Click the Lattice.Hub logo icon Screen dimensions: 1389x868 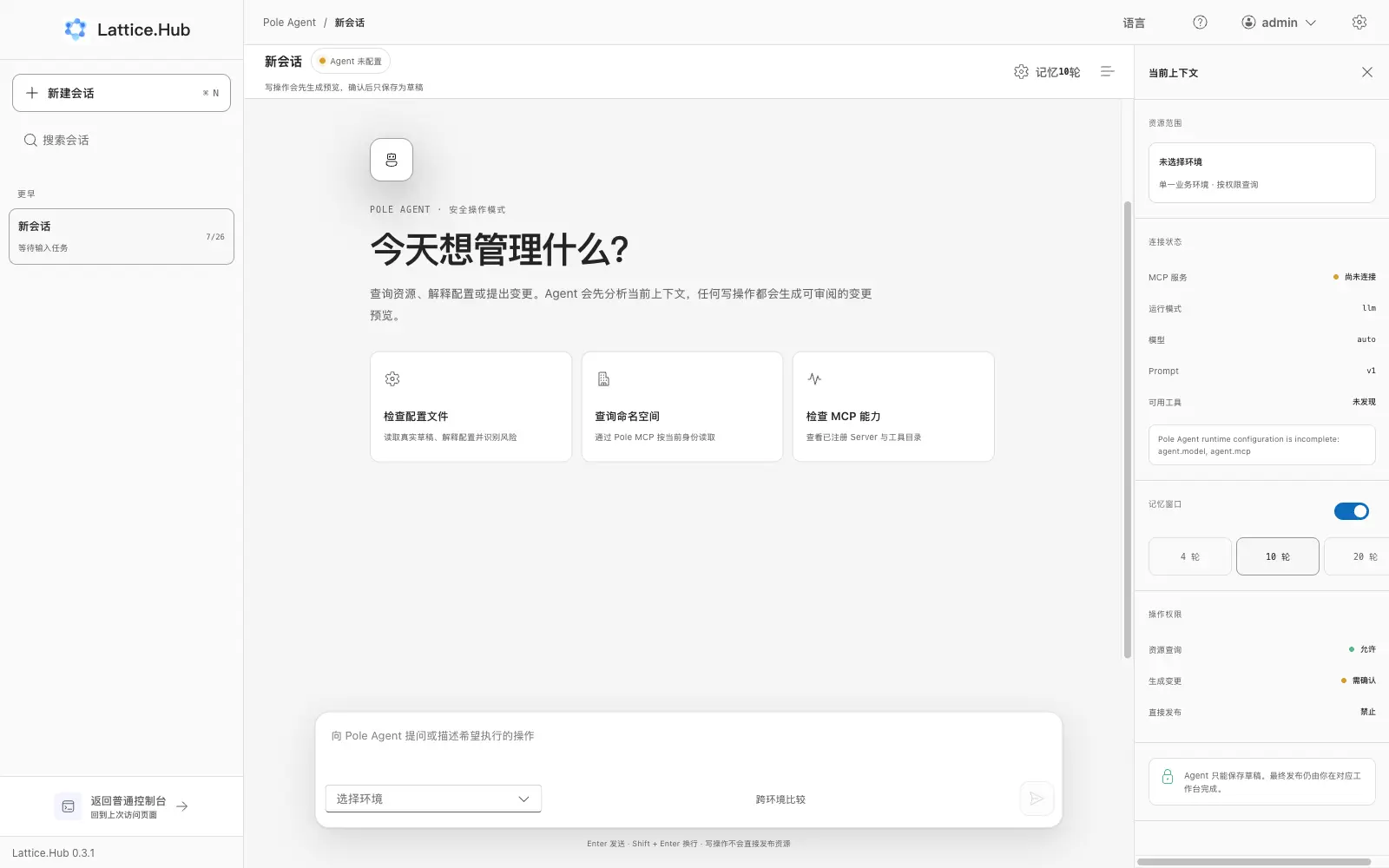pyautogui.click(x=76, y=30)
